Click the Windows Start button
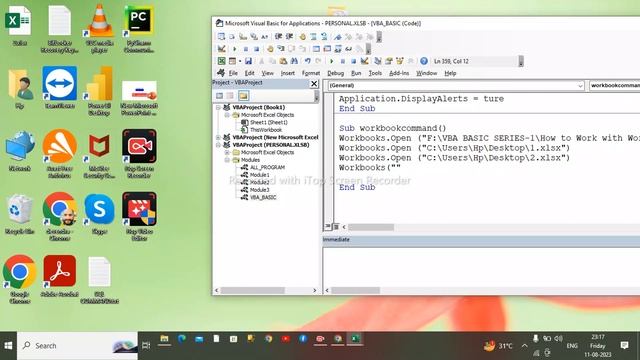 click(x=8, y=346)
